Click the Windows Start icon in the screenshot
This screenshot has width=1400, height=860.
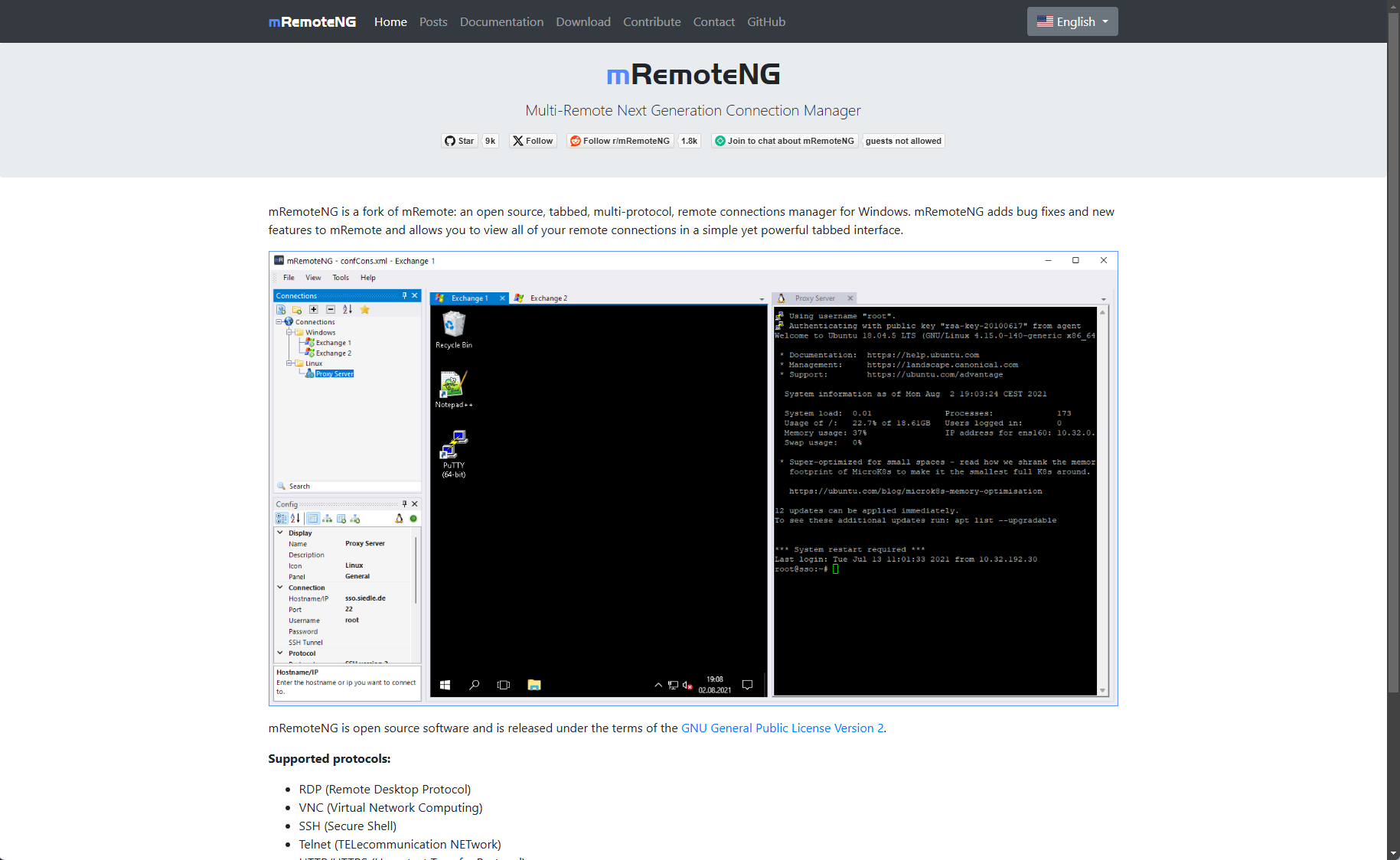[445, 685]
